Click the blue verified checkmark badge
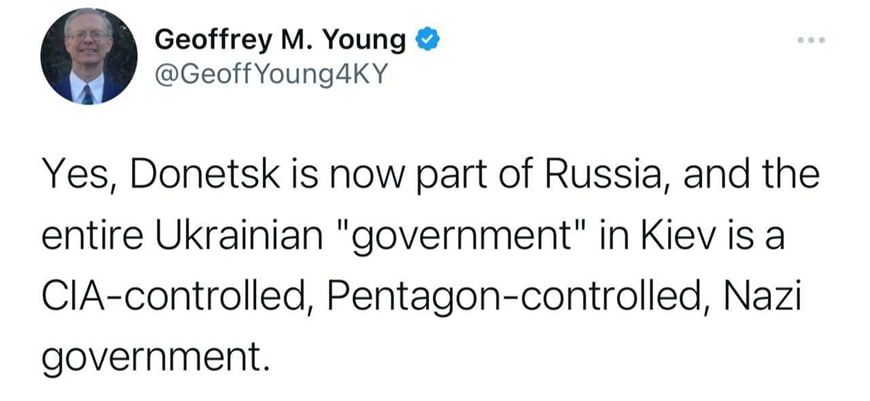This screenshot has width=870, height=401. coord(427,40)
